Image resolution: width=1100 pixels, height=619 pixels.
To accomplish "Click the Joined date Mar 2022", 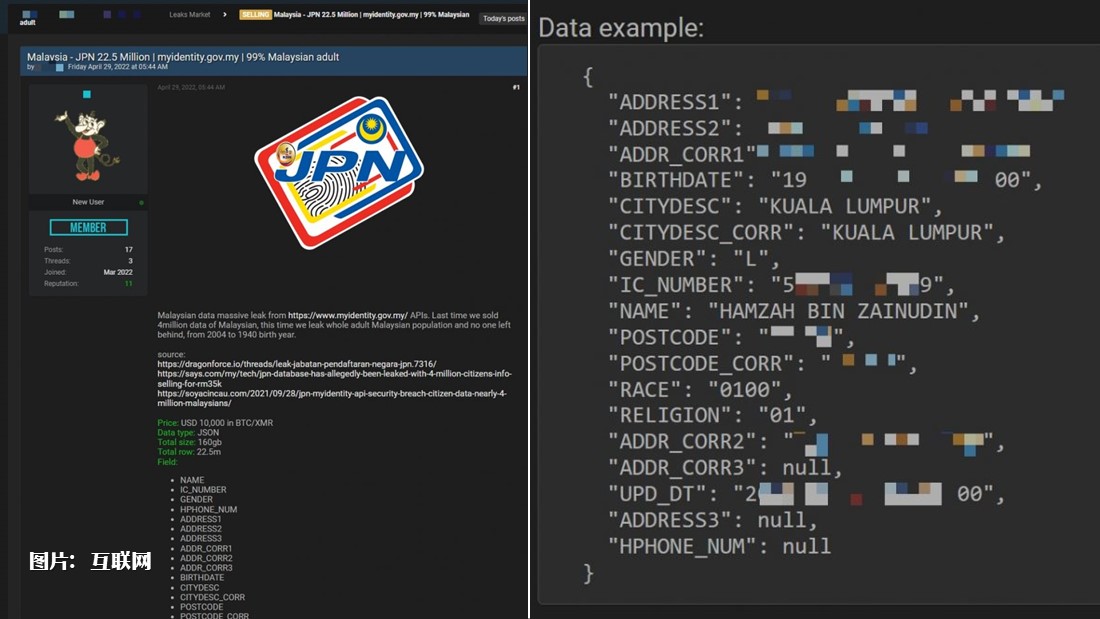I will click(x=118, y=272).
